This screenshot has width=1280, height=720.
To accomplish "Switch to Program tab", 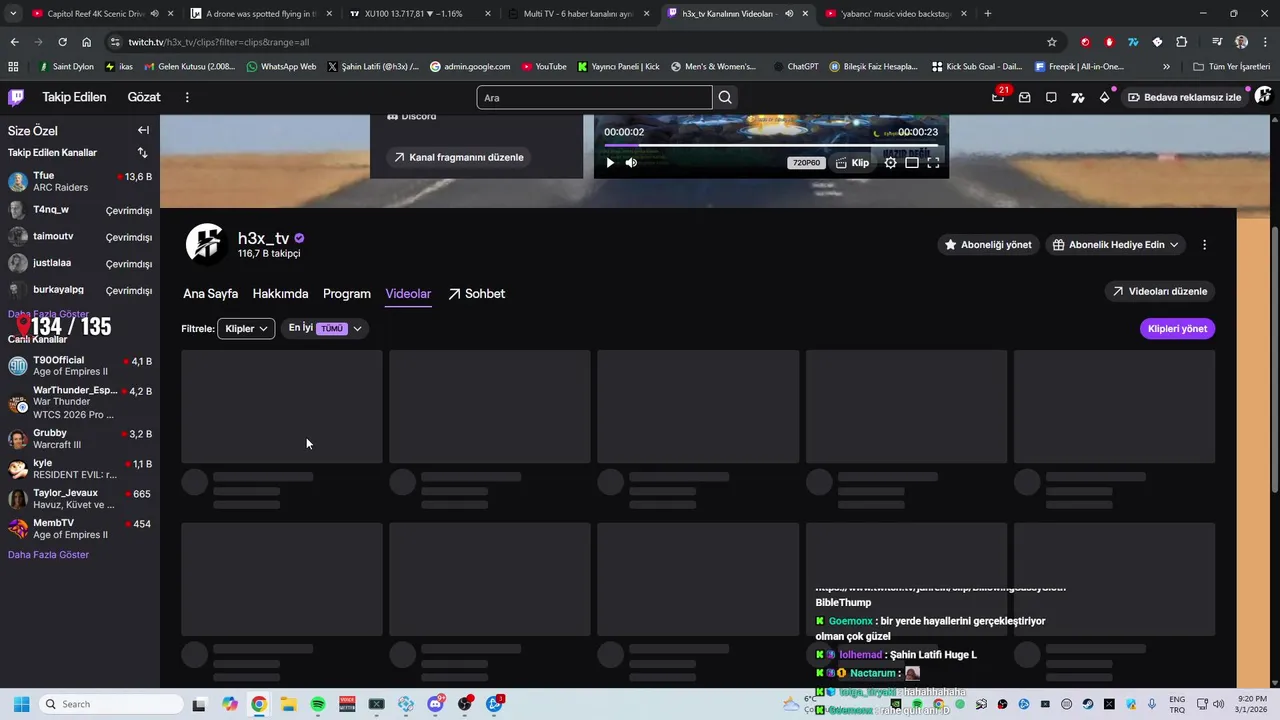I will [347, 294].
